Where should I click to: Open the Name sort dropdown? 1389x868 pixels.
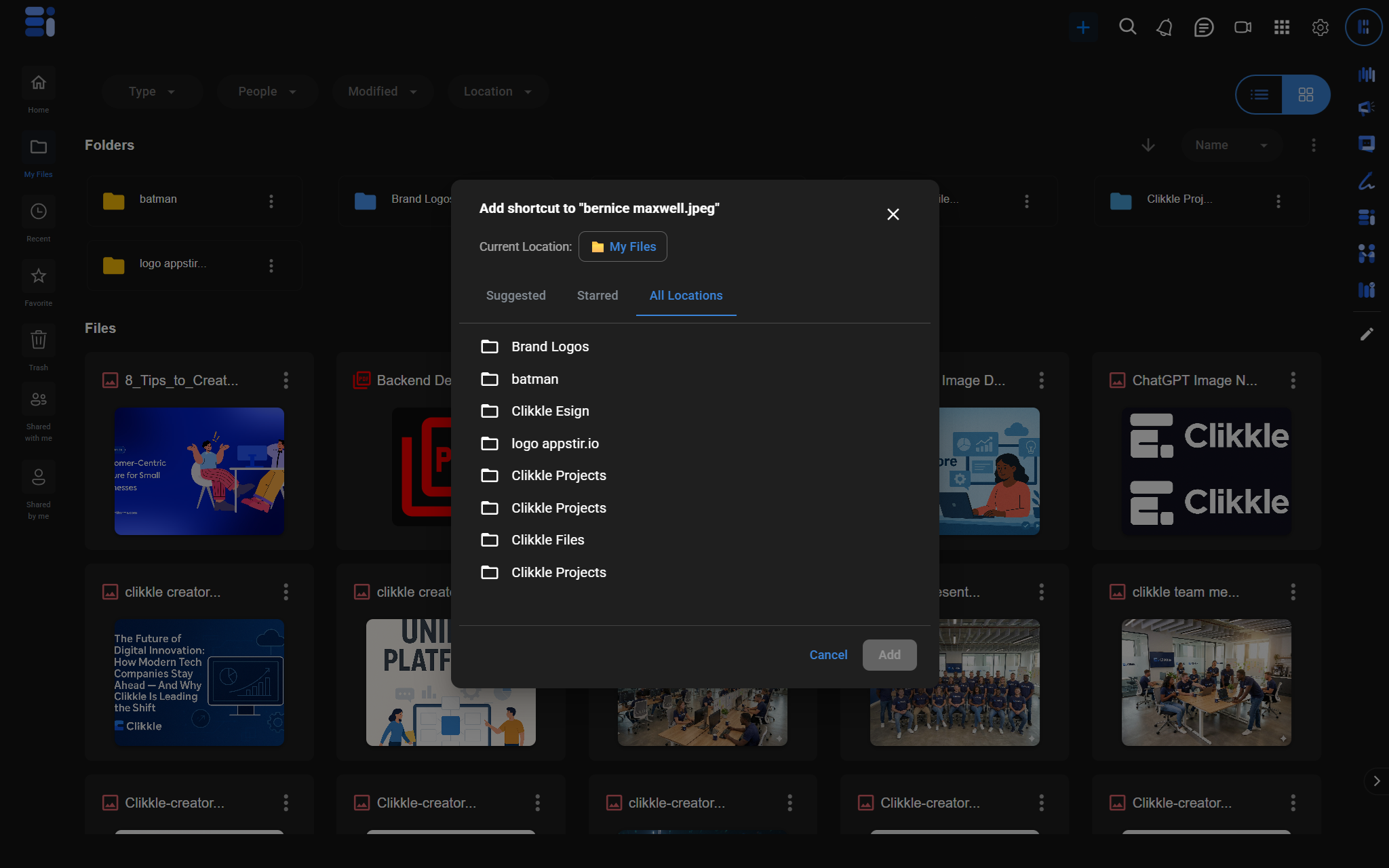[1230, 145]
